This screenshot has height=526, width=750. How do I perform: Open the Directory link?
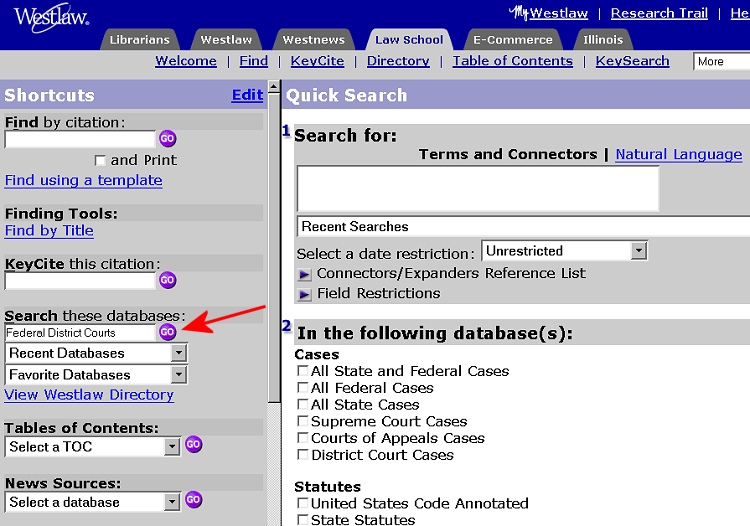[x=398, y=61]
